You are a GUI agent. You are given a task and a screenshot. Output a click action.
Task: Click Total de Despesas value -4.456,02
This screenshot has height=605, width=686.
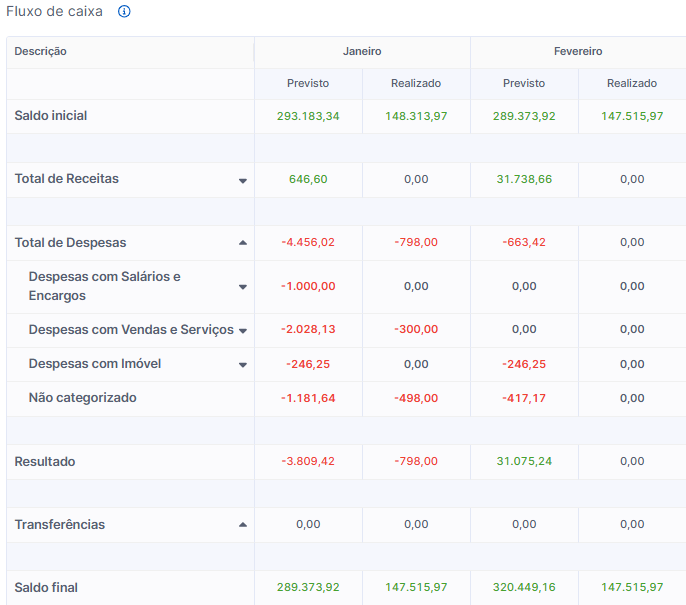click(308, 242)
